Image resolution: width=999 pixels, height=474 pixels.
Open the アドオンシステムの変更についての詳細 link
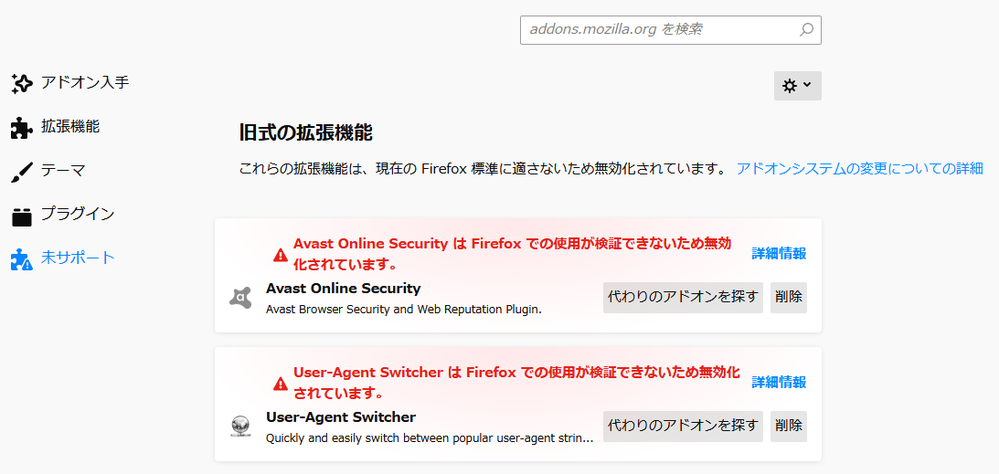[x=860, y=168]
